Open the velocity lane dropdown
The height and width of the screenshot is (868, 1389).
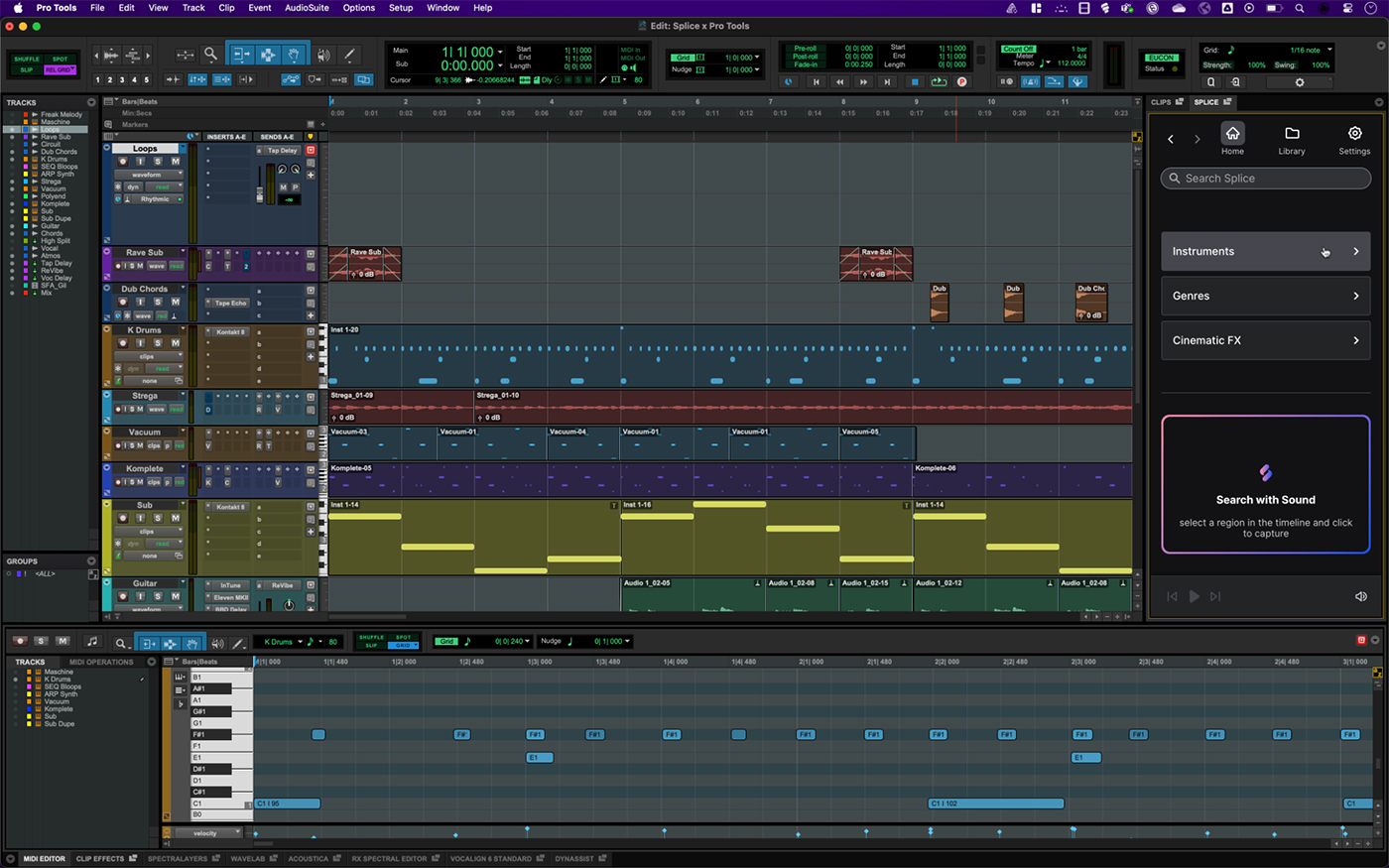click(209, 833)
